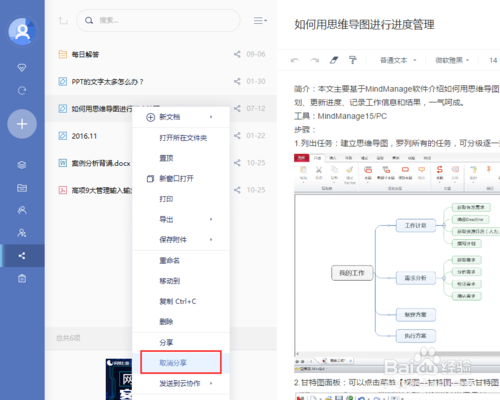The width and height of the screenshot is (500, 400).
Task: Choose 新窗口打开 in context menu
Action: pyautogui.click(x=181, y=179)
